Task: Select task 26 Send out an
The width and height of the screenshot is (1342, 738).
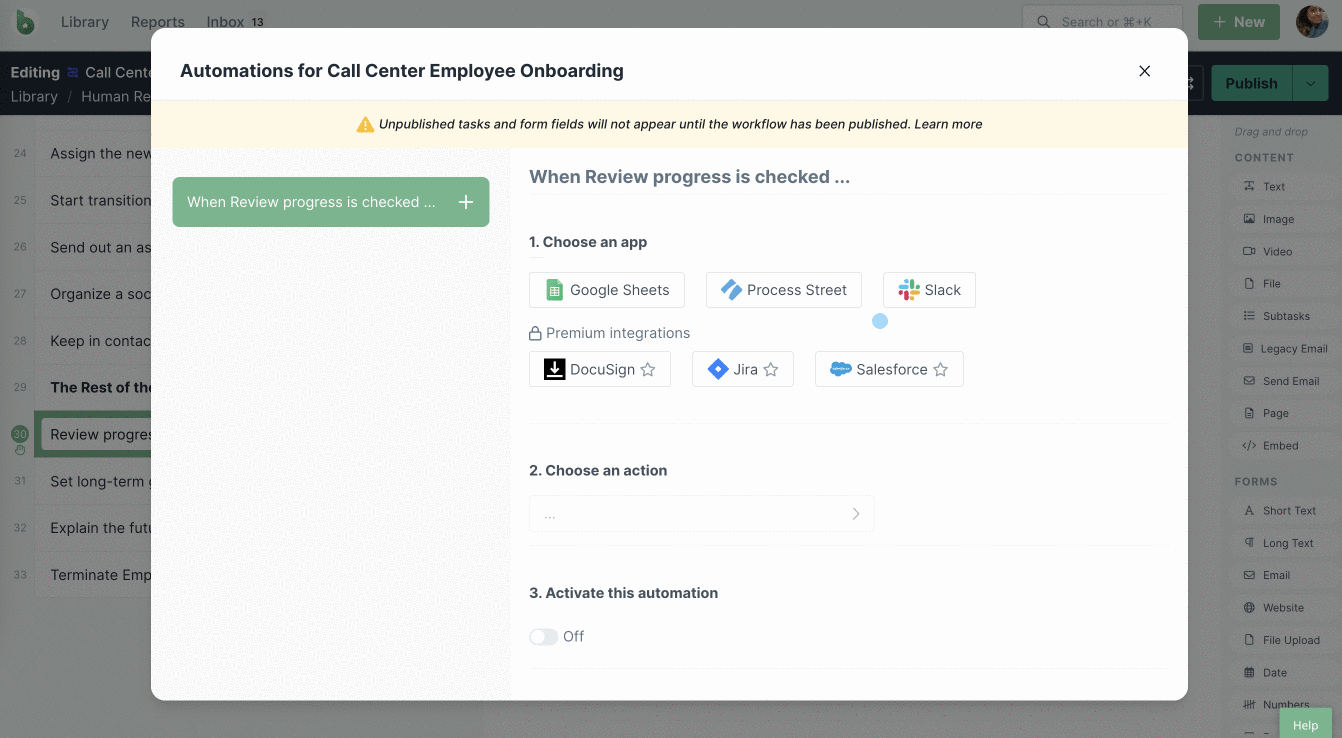Action: point(93,247)
